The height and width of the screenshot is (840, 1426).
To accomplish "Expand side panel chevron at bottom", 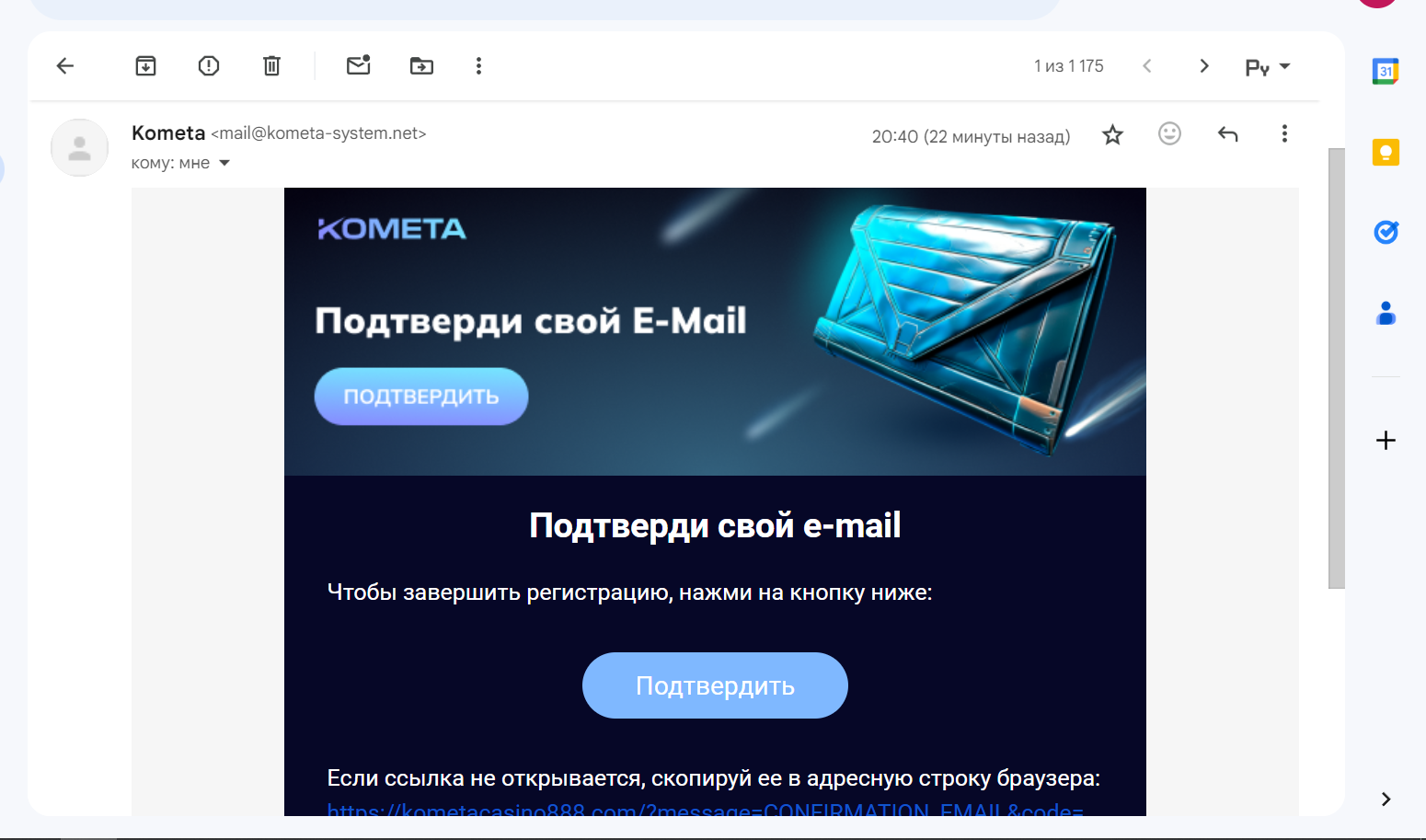I will 1386,799.
